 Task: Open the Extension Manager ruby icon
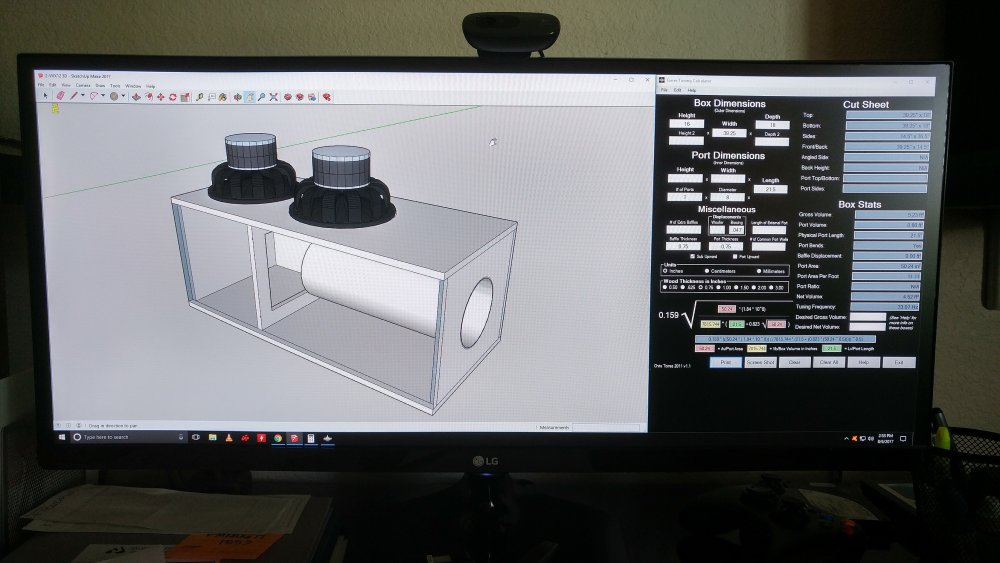[x=327, y=97]
